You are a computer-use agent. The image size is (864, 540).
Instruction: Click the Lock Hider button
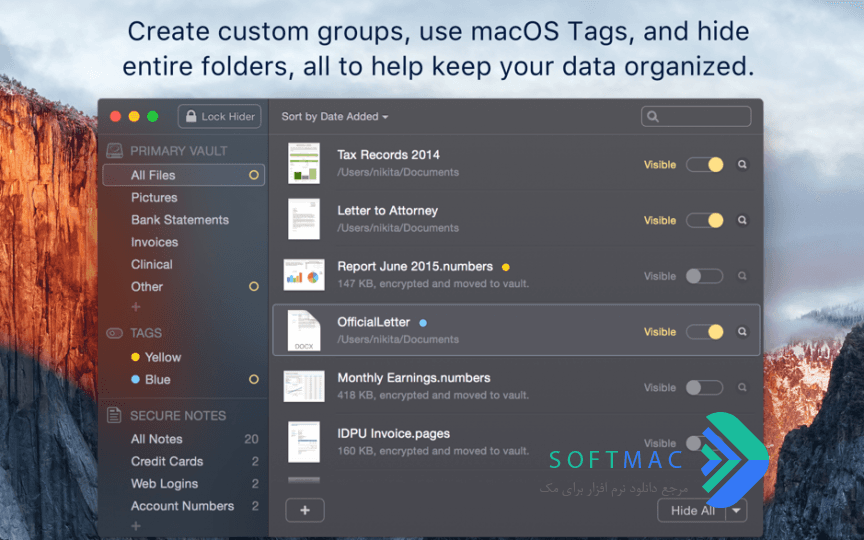pyautogui.click(x=219, y=116)
